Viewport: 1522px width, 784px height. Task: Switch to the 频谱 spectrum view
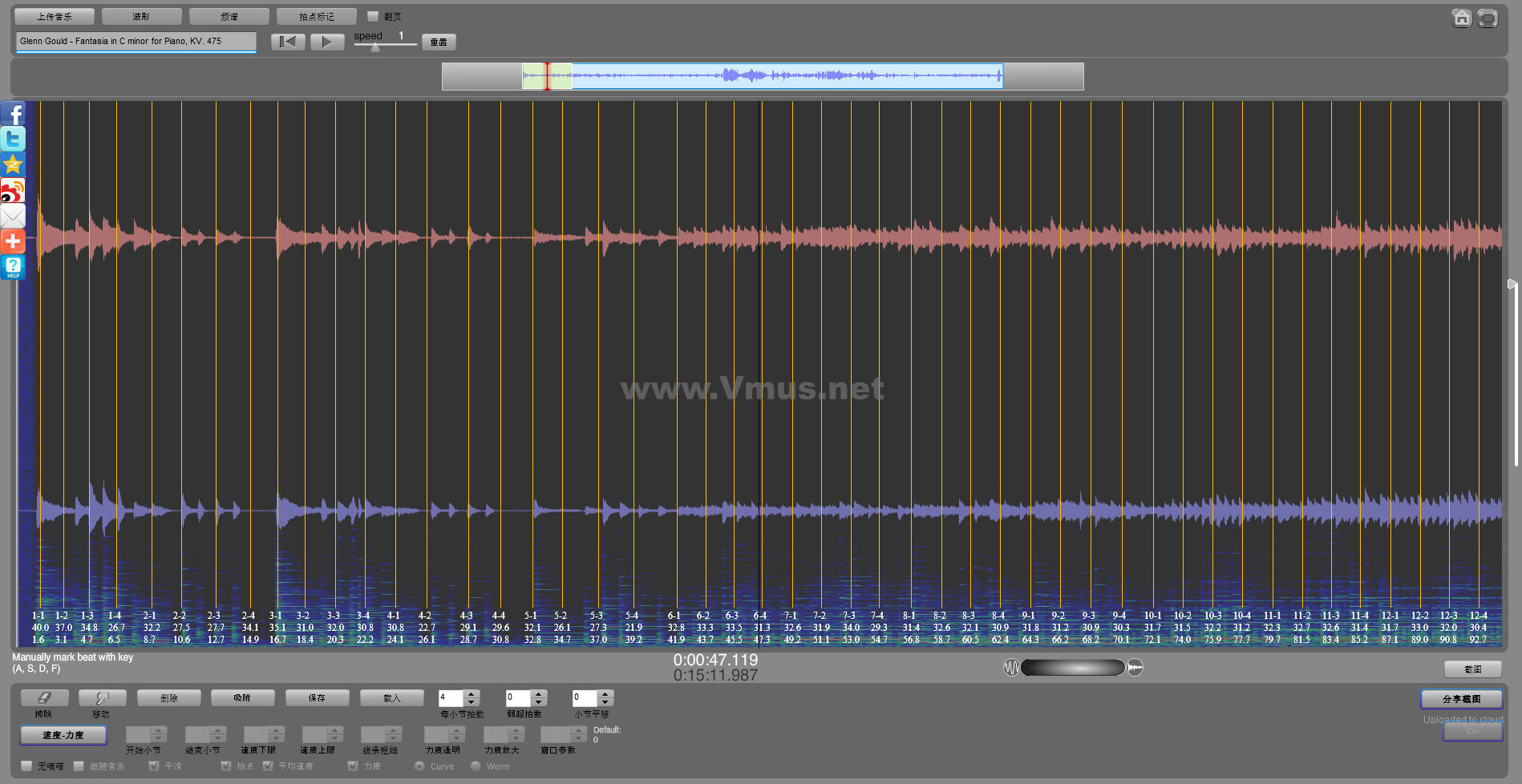pos(229,17)
